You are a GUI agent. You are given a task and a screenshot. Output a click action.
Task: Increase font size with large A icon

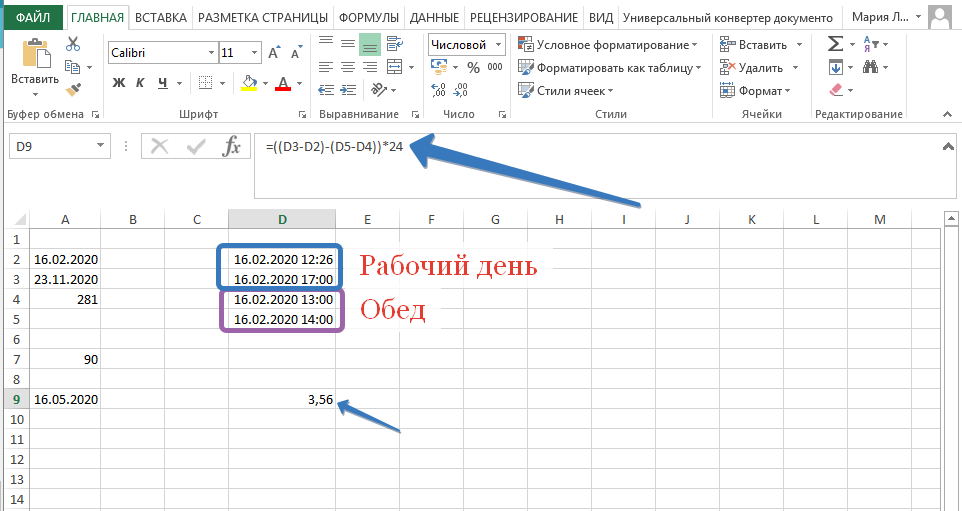coord(275,53)
